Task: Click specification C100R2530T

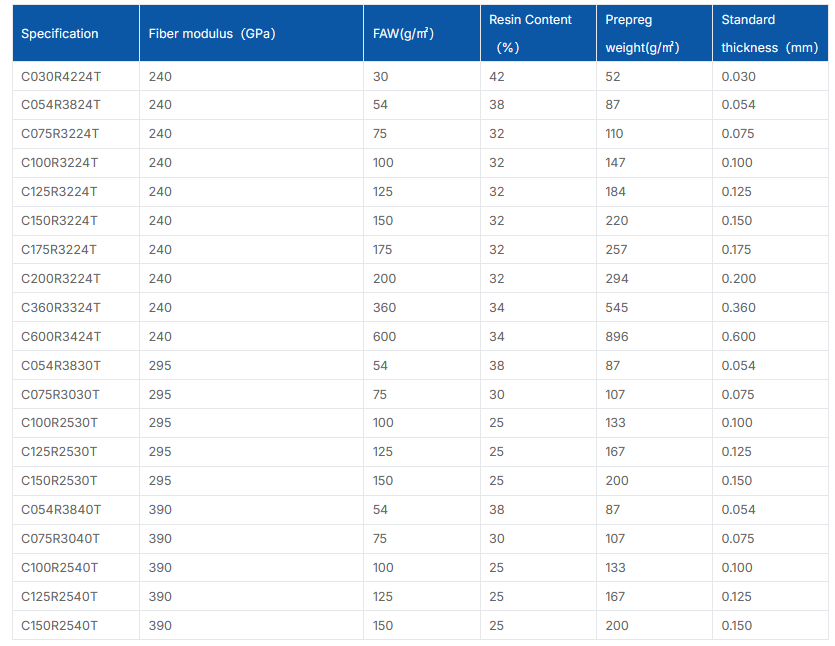Action: [x=60, y=423]
